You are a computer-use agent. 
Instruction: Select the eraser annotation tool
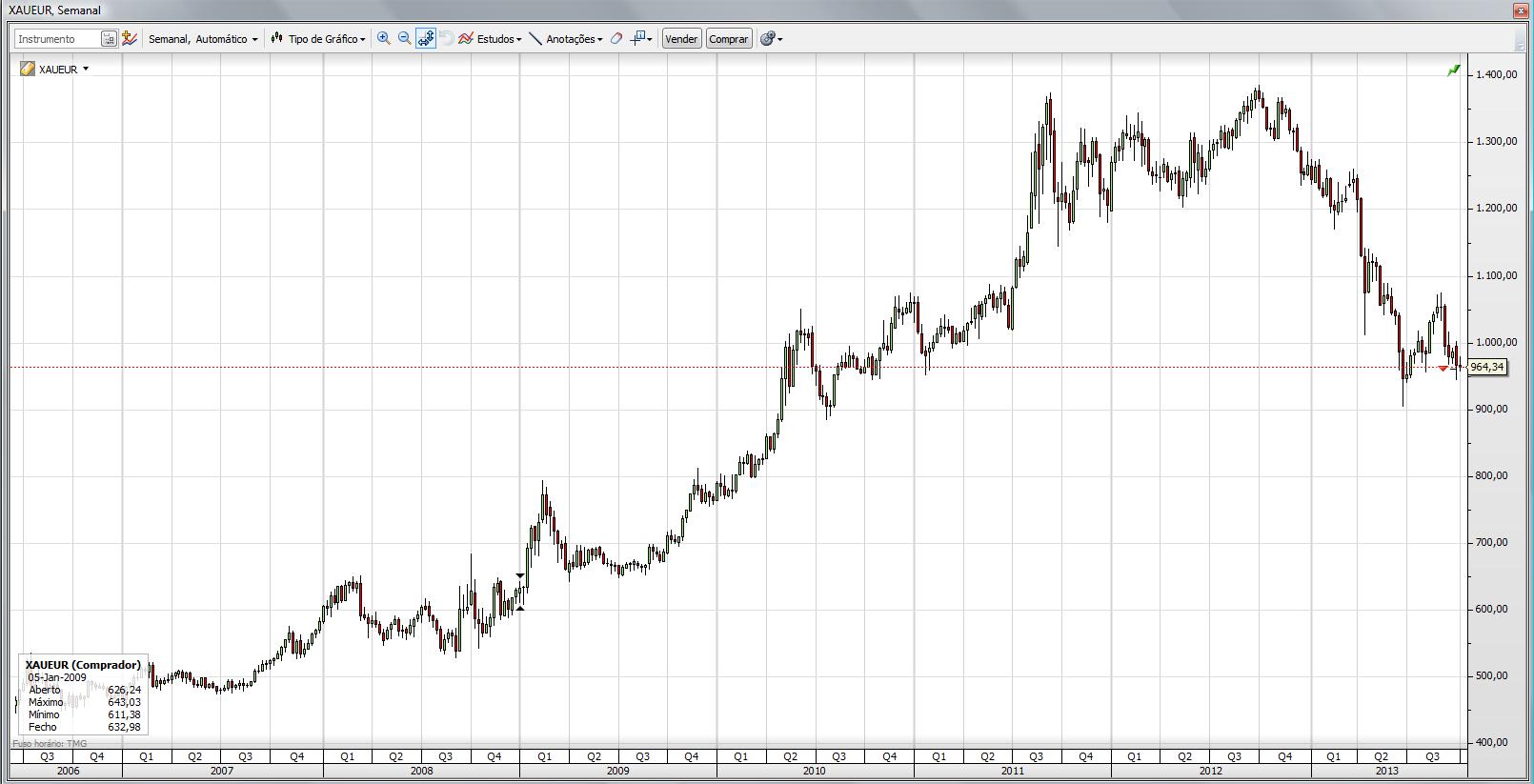[616, 39]
